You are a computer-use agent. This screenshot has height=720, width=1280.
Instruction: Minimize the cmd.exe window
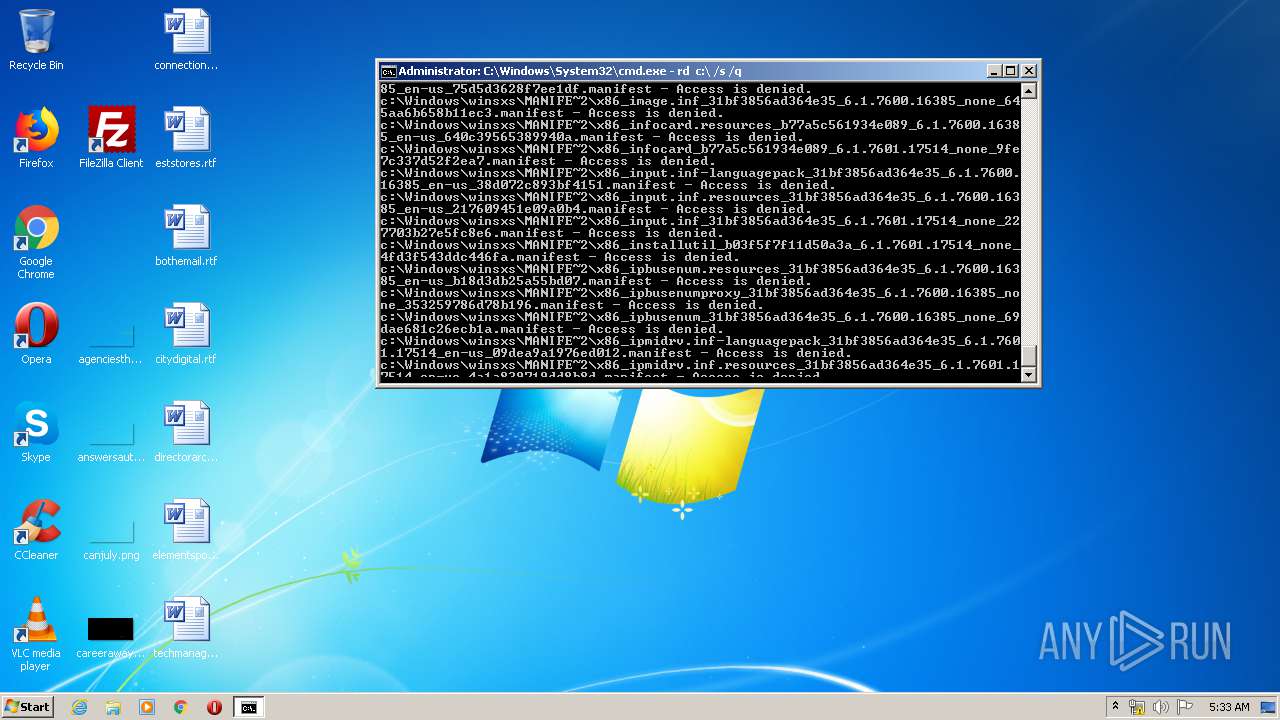[x=994, y=71]
